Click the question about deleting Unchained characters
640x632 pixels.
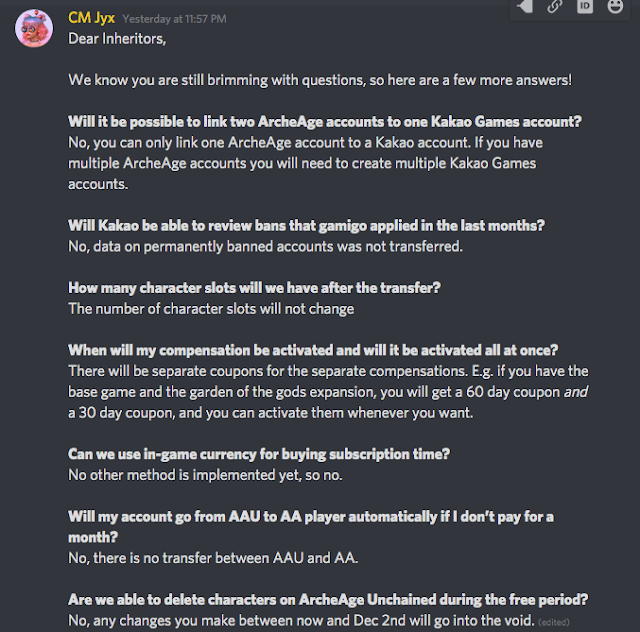coord(327,599)
